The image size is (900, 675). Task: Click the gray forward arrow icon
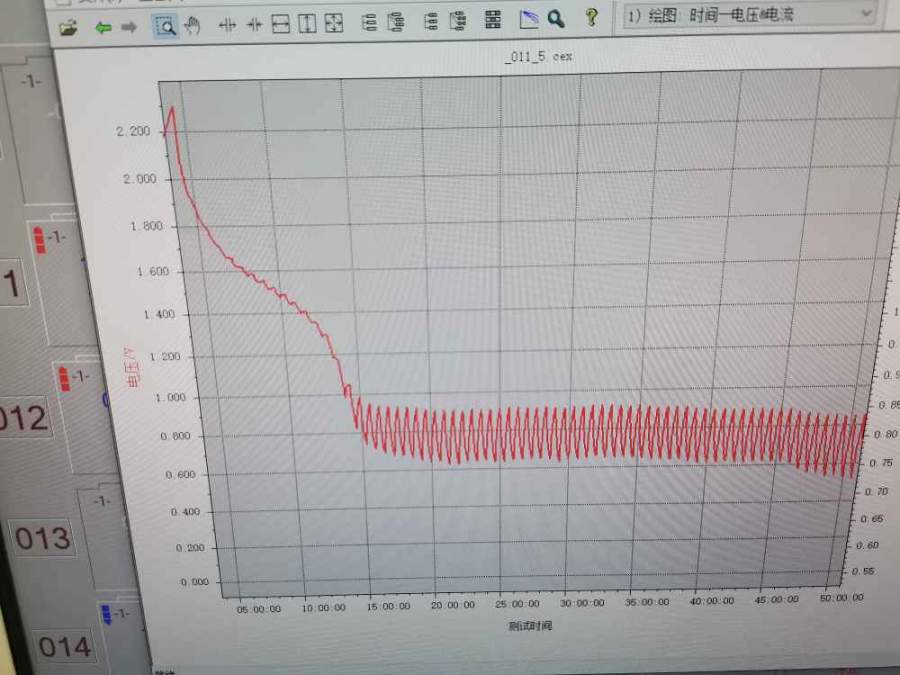(128, 26)
